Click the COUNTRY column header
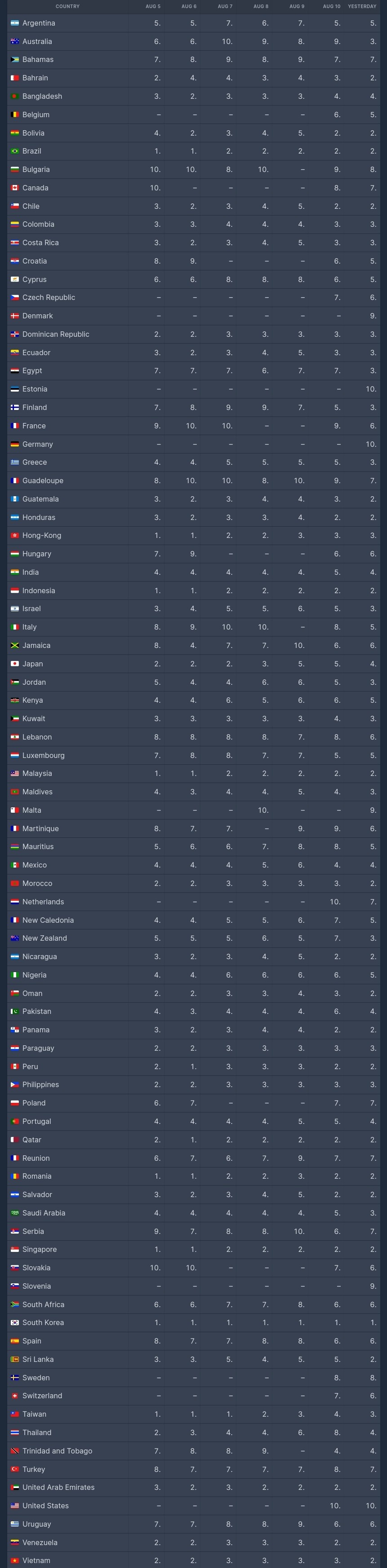The image size is (387, 1568). (67, 6)
